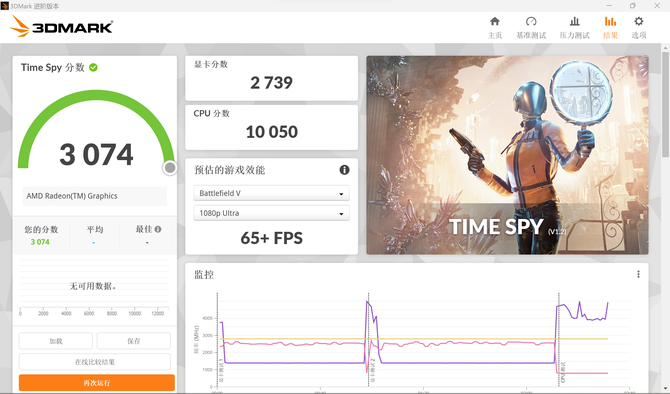Click the Load (加载) button
The width and height of the screenshot is (670, 394).
tap(56, 341)
